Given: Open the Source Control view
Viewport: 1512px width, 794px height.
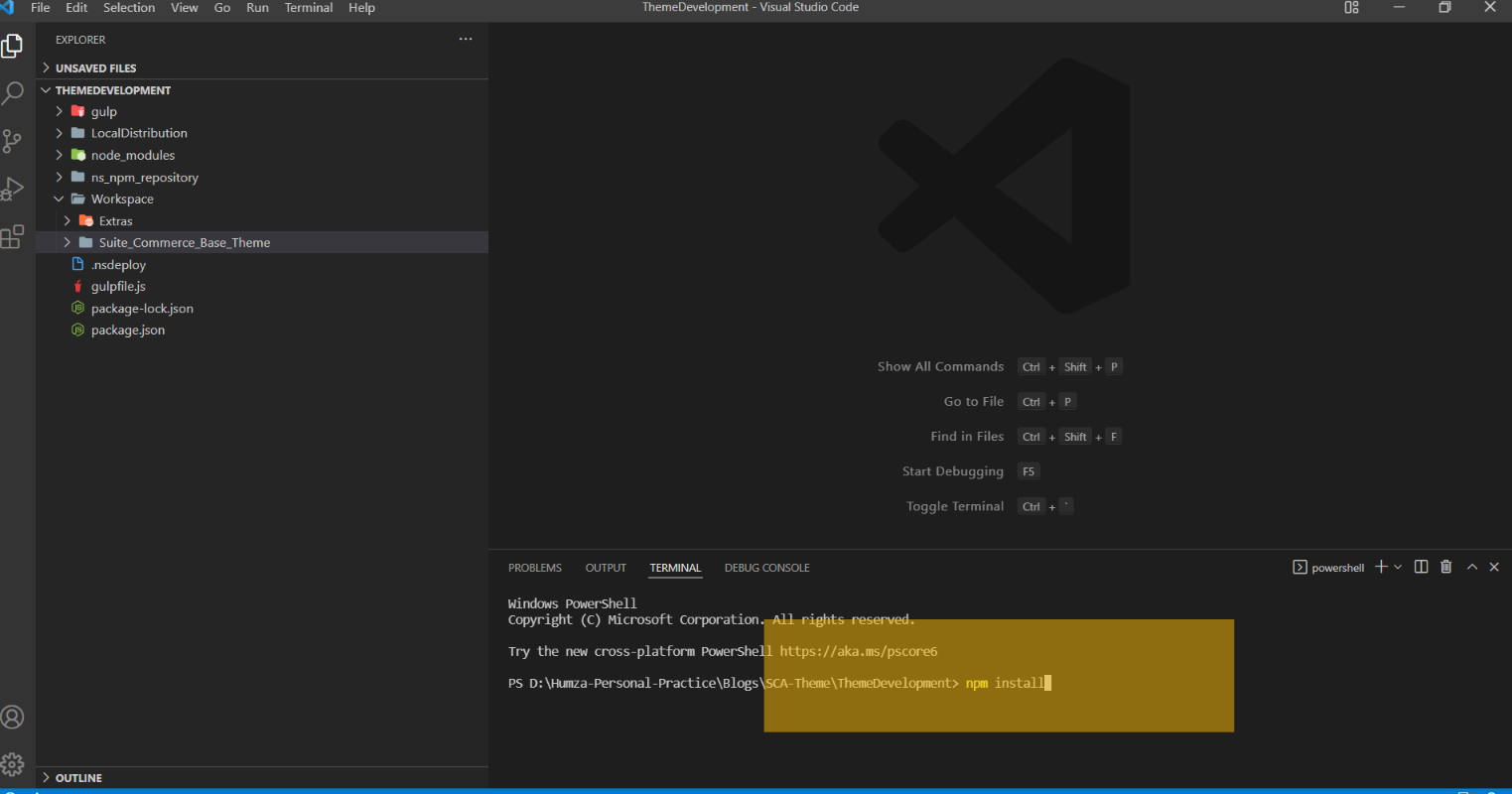Looking at the screenshot, I should (13, 141).
